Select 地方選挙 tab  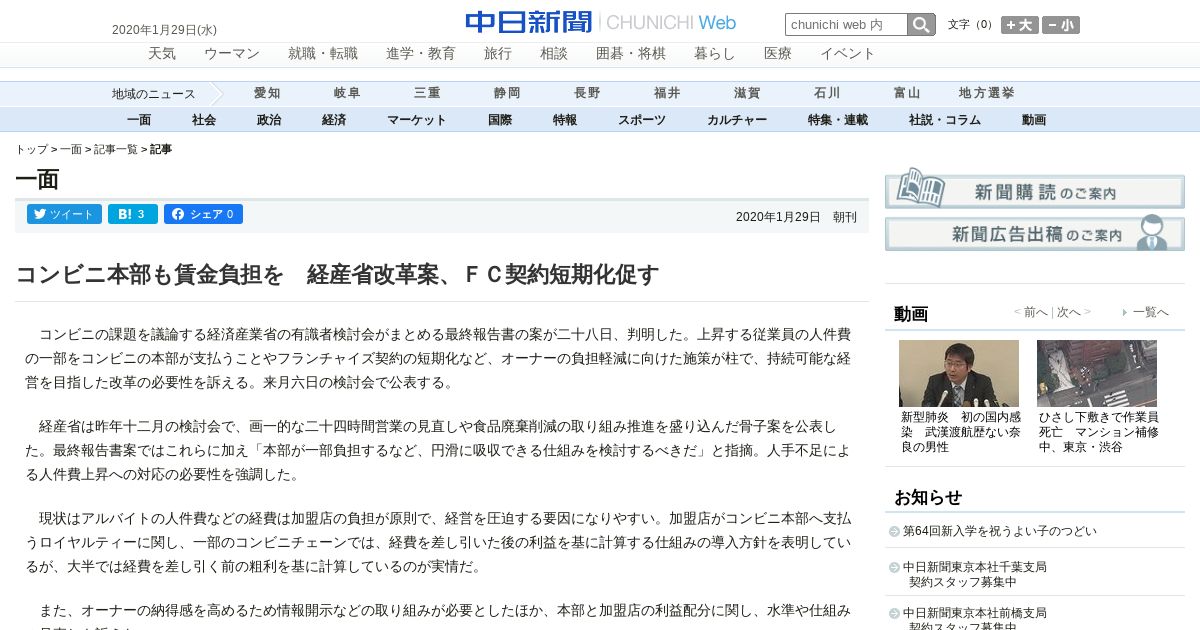click(987, 93)
